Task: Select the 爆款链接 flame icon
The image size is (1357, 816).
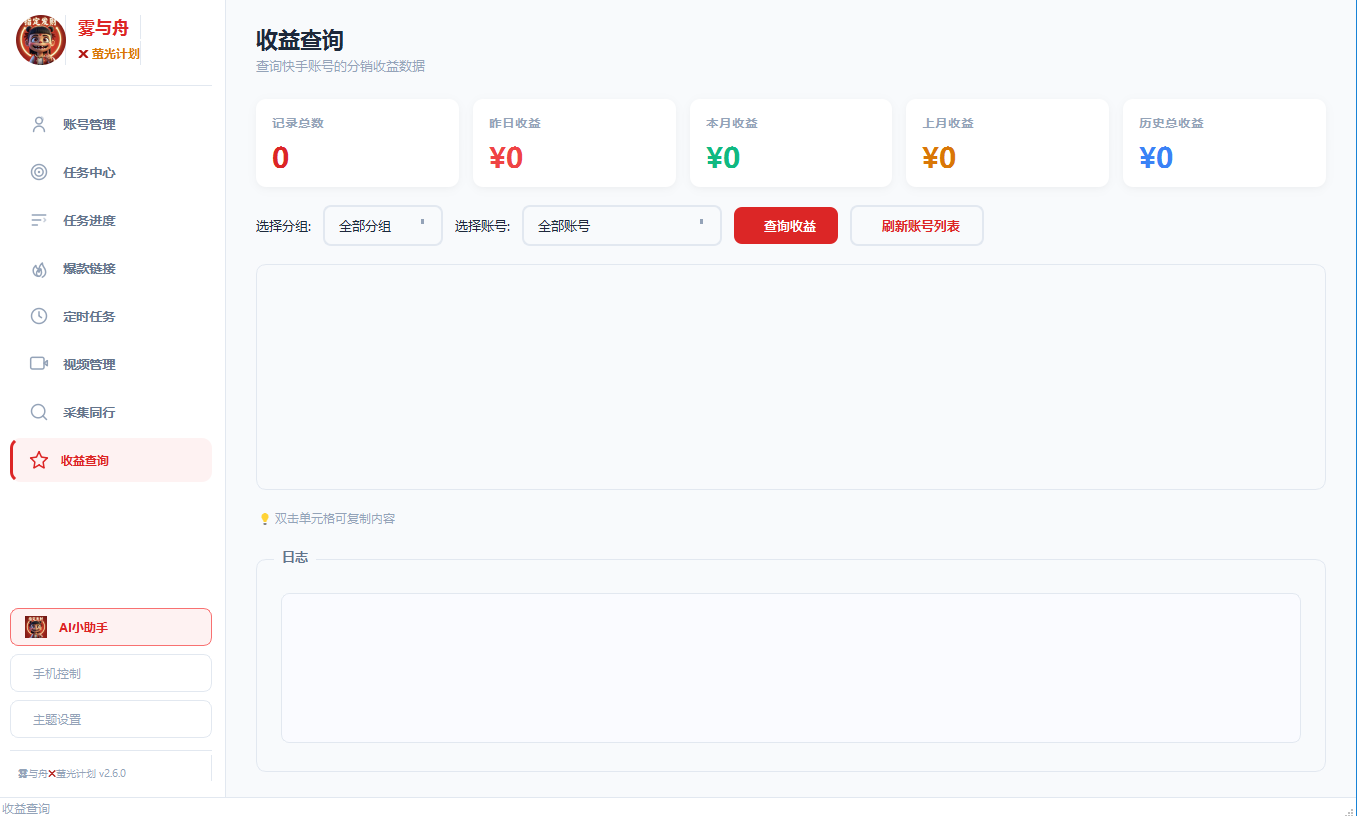Action: pos(38,268)
